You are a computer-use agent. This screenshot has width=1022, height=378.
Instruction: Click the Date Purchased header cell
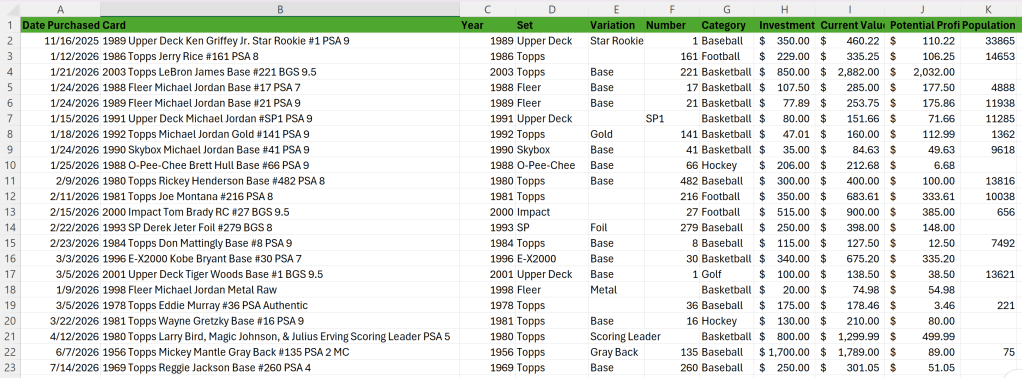click(x=61, y=25)
